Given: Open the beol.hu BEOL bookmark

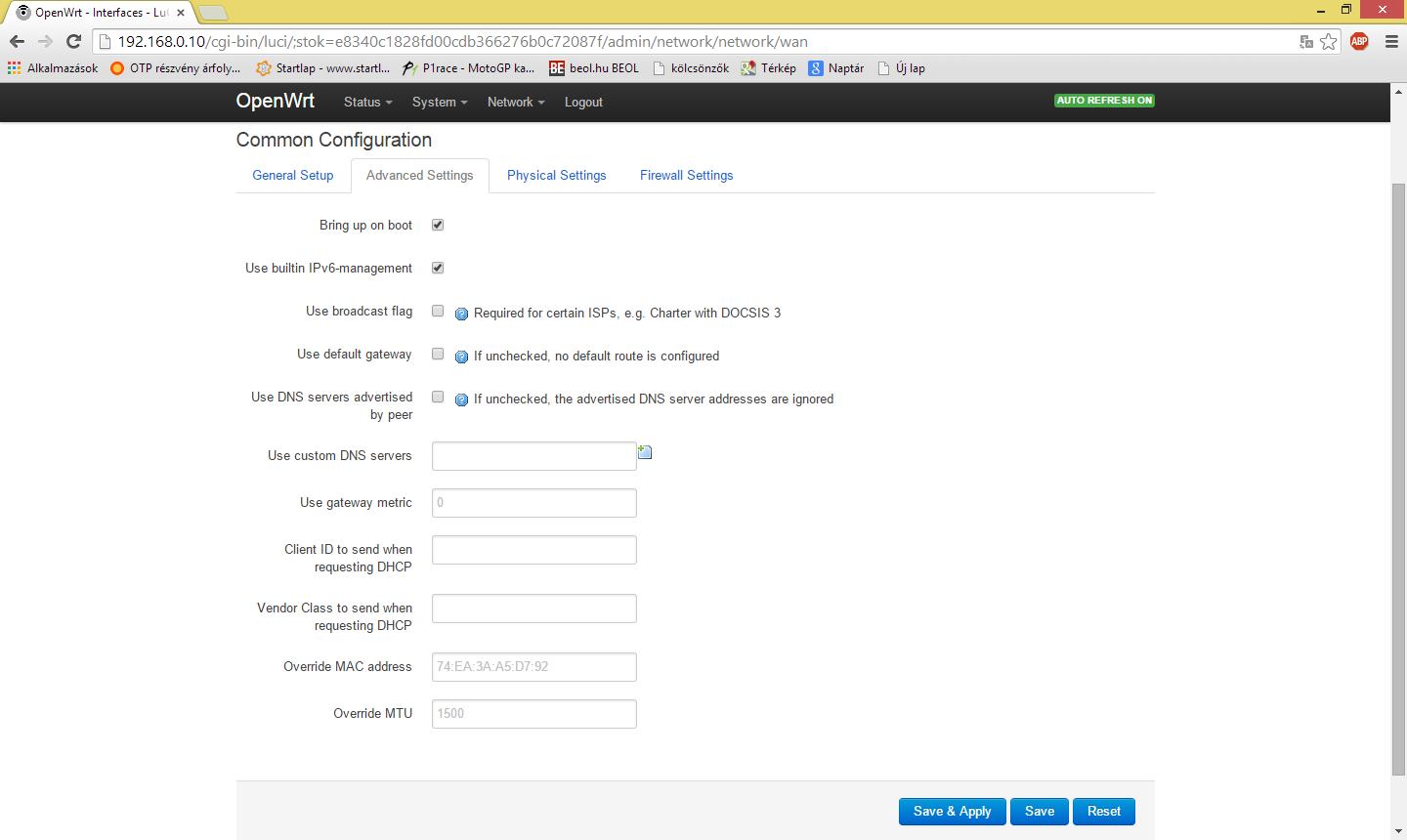Looking at the screenshot, I should 594,68.
